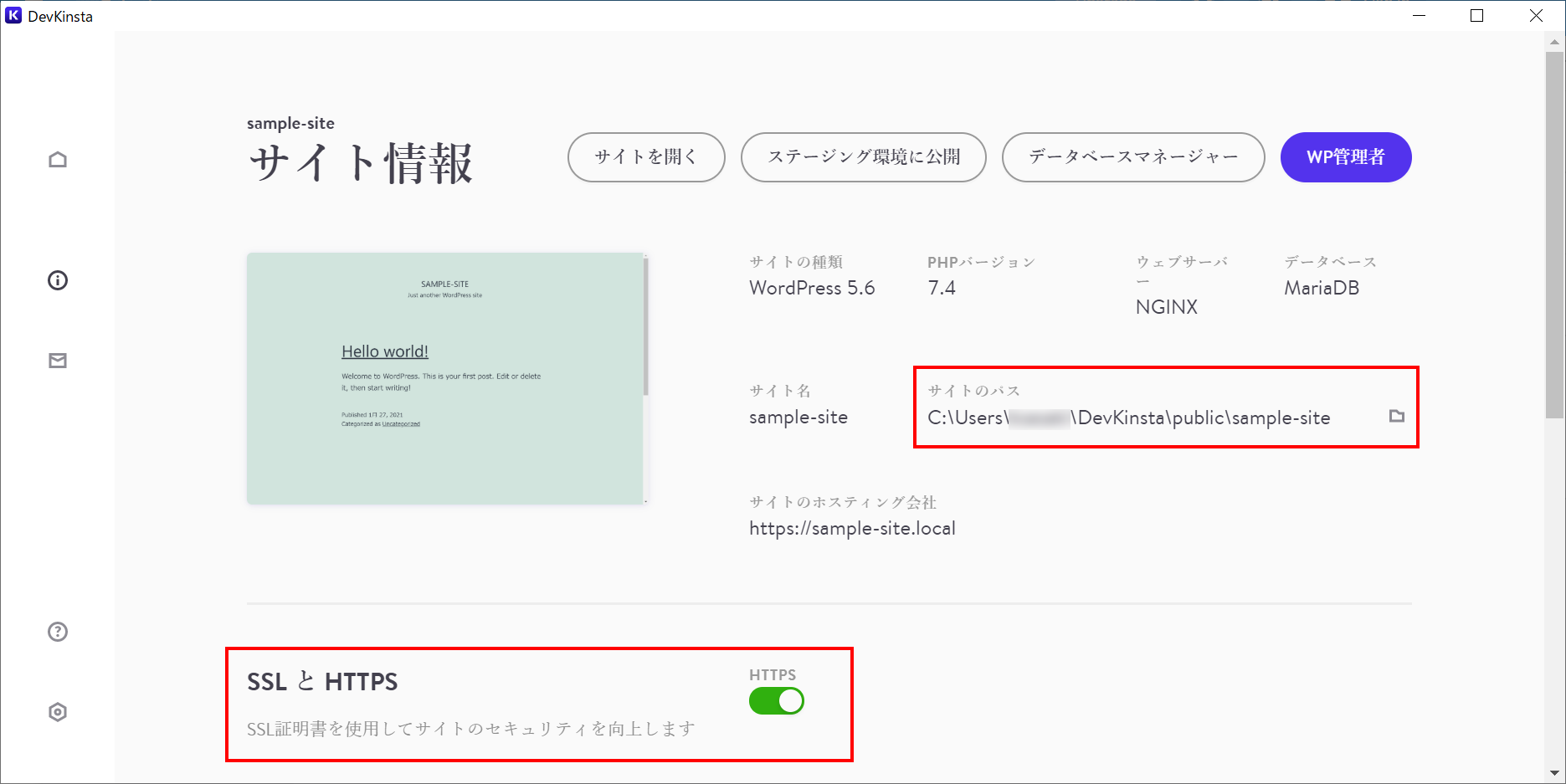Select the DevKinsta\public\sample-site path text
The image size is (1566, 784).
(x=1204, y=418)
